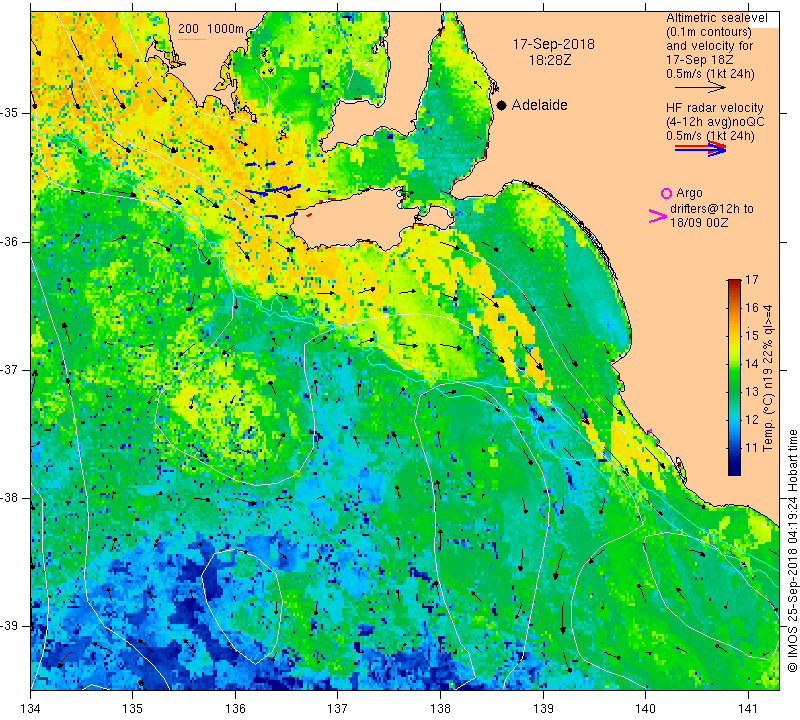
Task: Click the colorbar tick label 16
Action: click(x=752, y=308)
